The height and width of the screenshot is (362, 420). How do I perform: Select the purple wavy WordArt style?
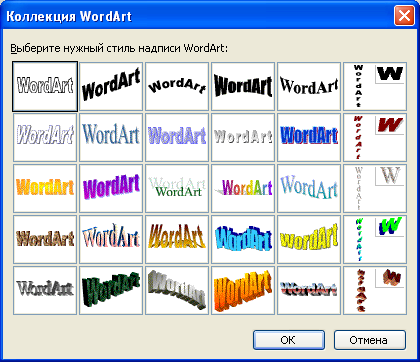pos(111,188)
